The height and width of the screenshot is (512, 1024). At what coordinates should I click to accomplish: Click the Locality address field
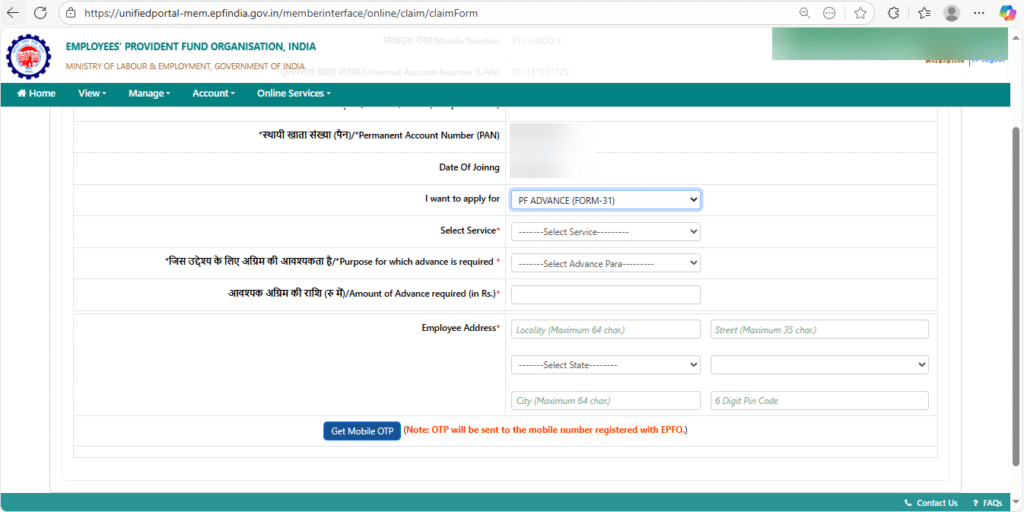605,330
